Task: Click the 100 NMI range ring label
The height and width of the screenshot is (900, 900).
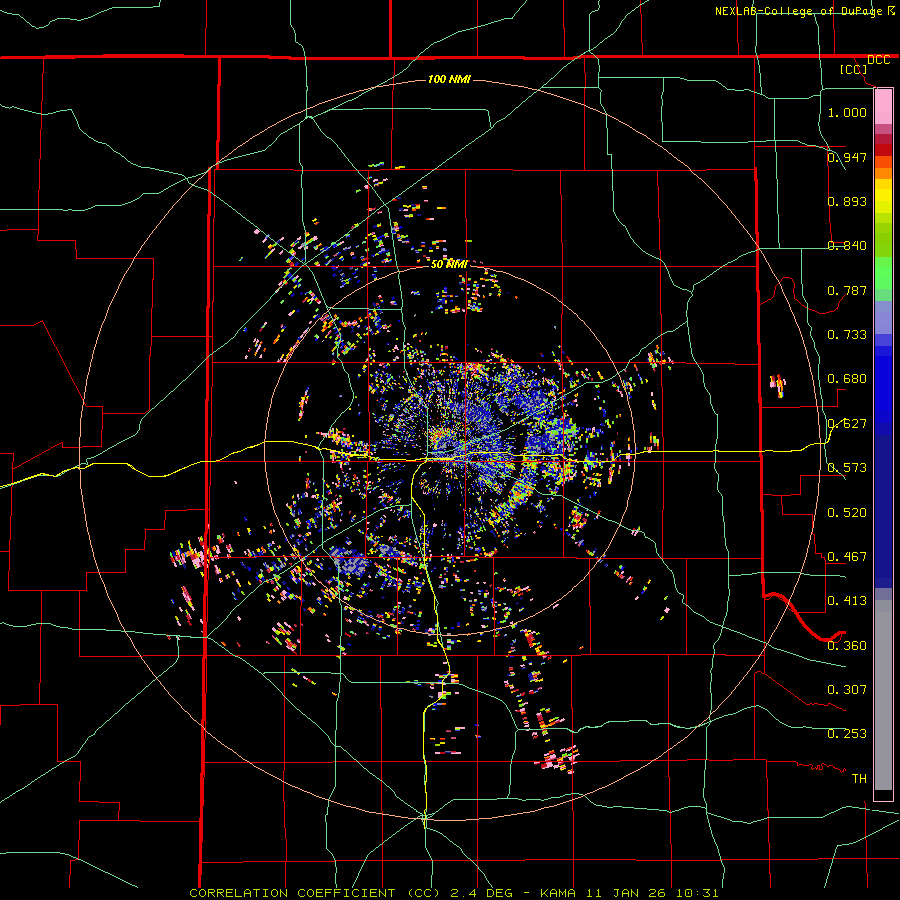Action: 449,79
